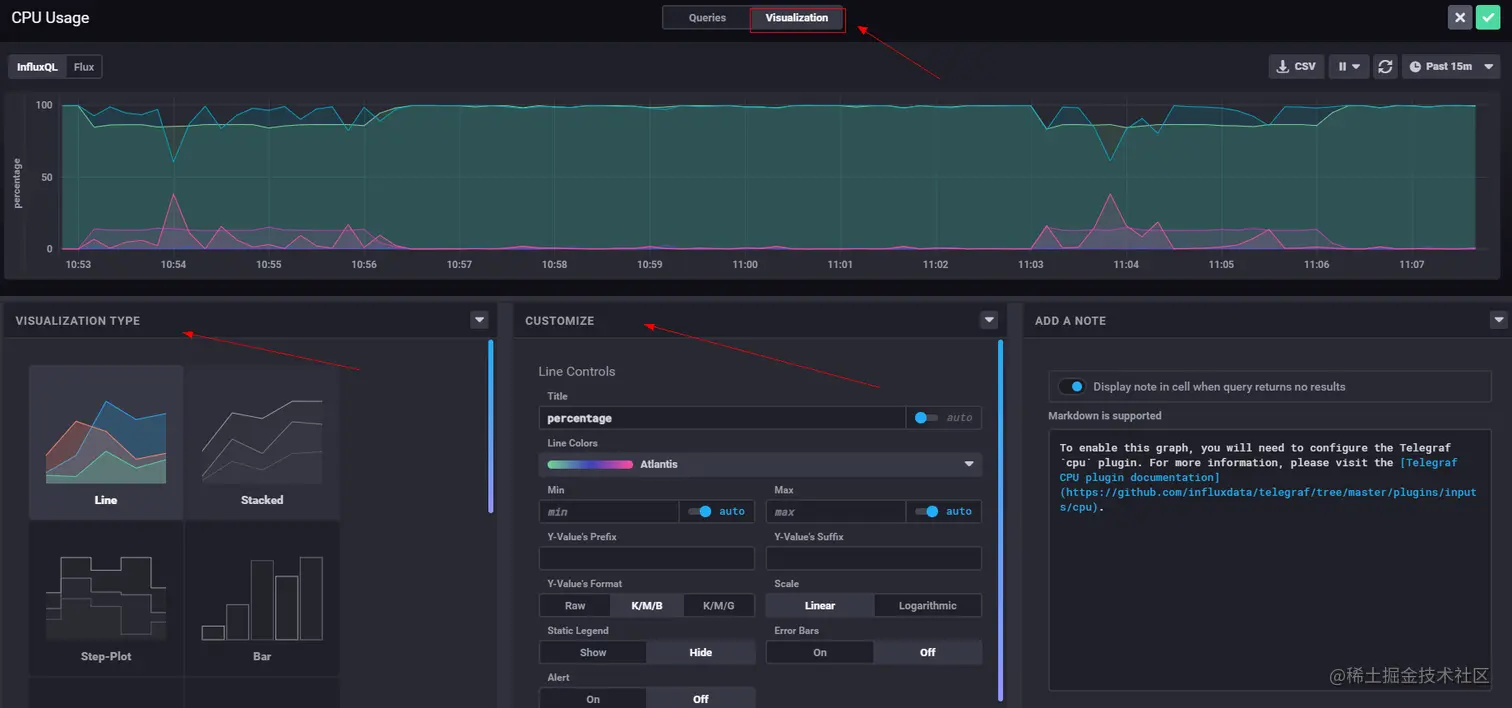Set Static Legend to Show
Screen dimensions: 1512x708
(x=593, y=652)
